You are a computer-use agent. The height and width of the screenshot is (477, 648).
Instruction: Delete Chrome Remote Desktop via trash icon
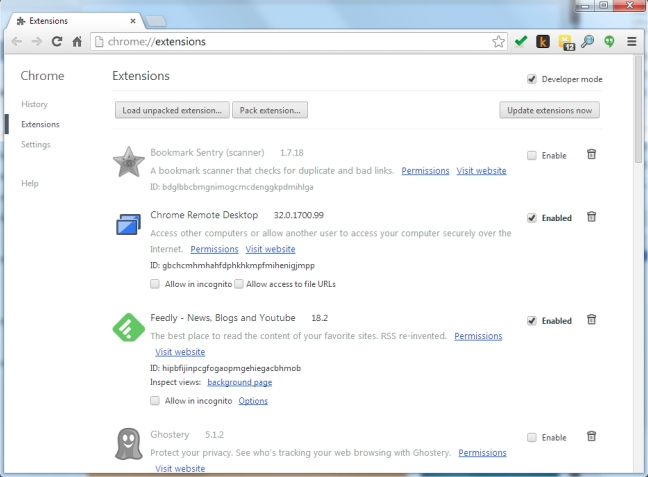[591, 217]
